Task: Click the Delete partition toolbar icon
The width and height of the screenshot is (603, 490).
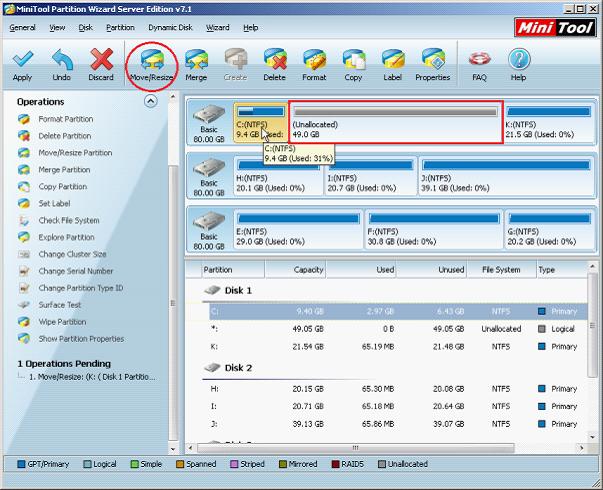Action: pyautogui.click(x=275, y=65)
